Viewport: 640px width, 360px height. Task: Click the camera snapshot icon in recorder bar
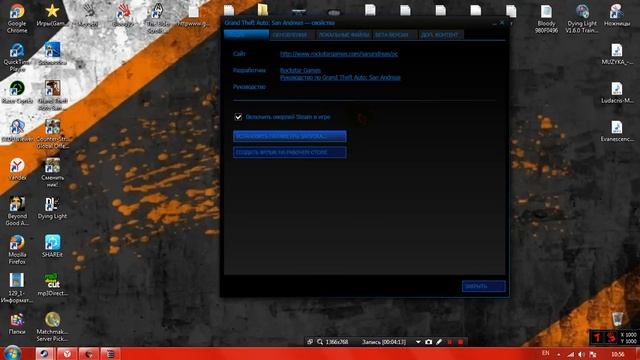coord(429,342)
